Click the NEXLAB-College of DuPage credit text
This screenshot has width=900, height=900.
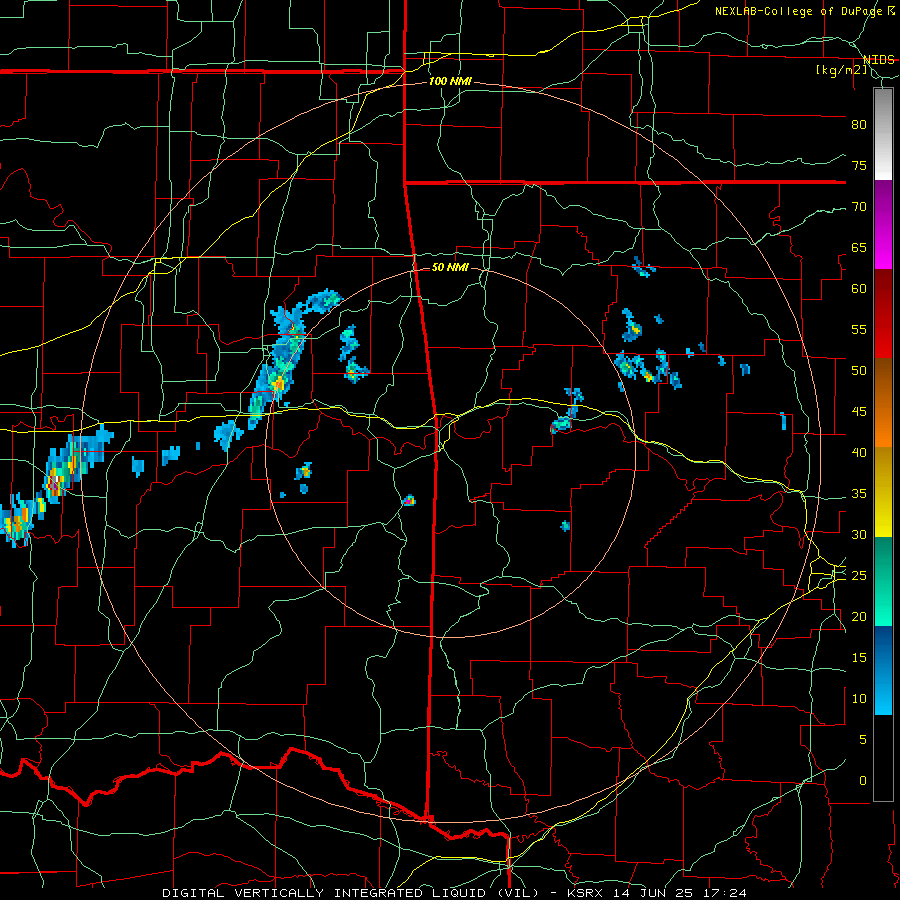click(799, 11)
